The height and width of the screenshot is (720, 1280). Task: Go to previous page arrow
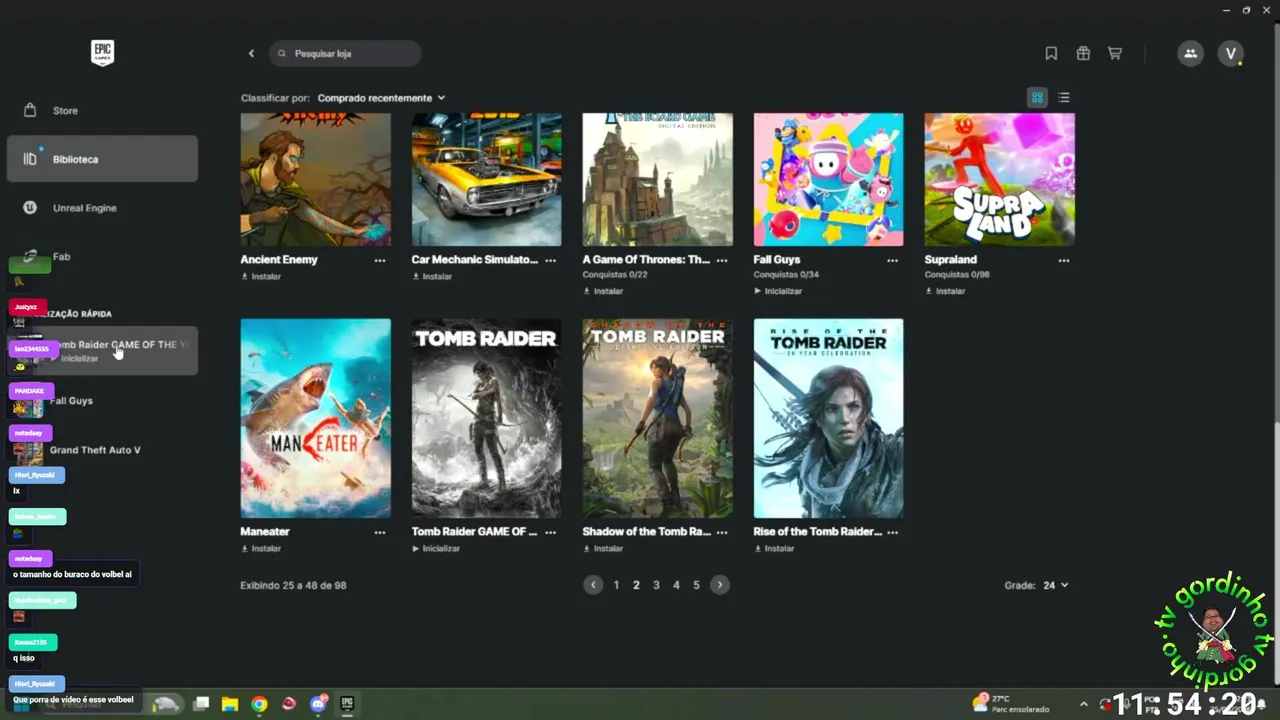click(x=593, y=585)
